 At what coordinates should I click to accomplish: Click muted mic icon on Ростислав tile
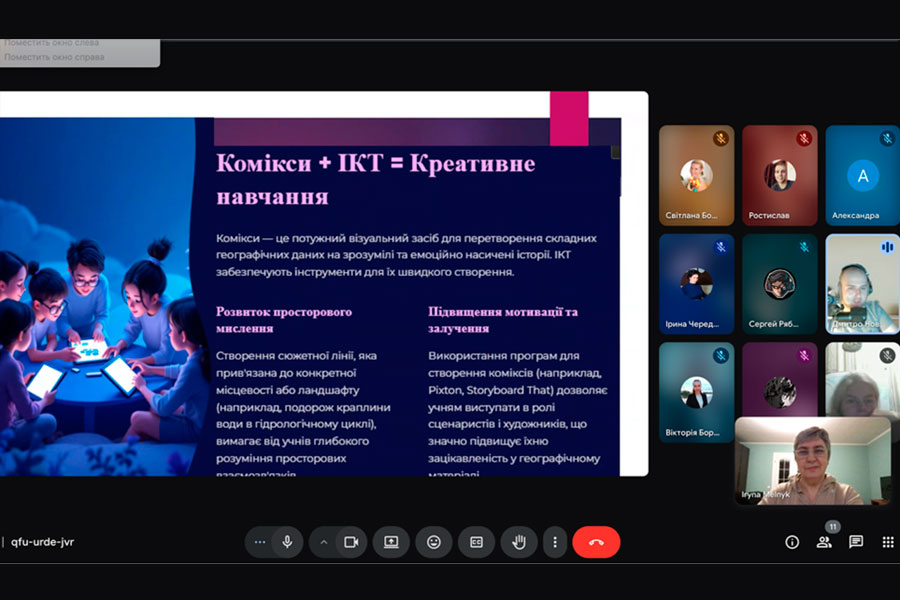(x=804, y=138)
